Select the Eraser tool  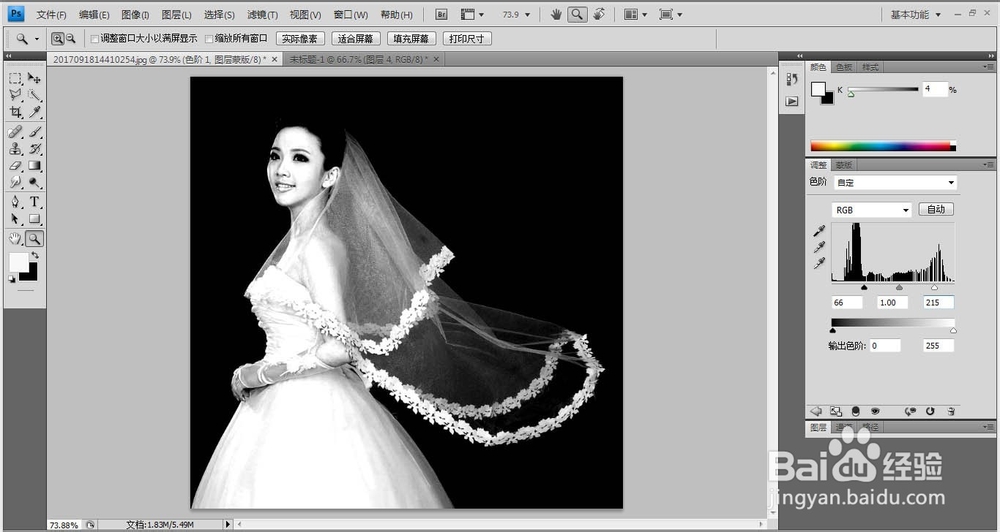[x=15, y=166]
